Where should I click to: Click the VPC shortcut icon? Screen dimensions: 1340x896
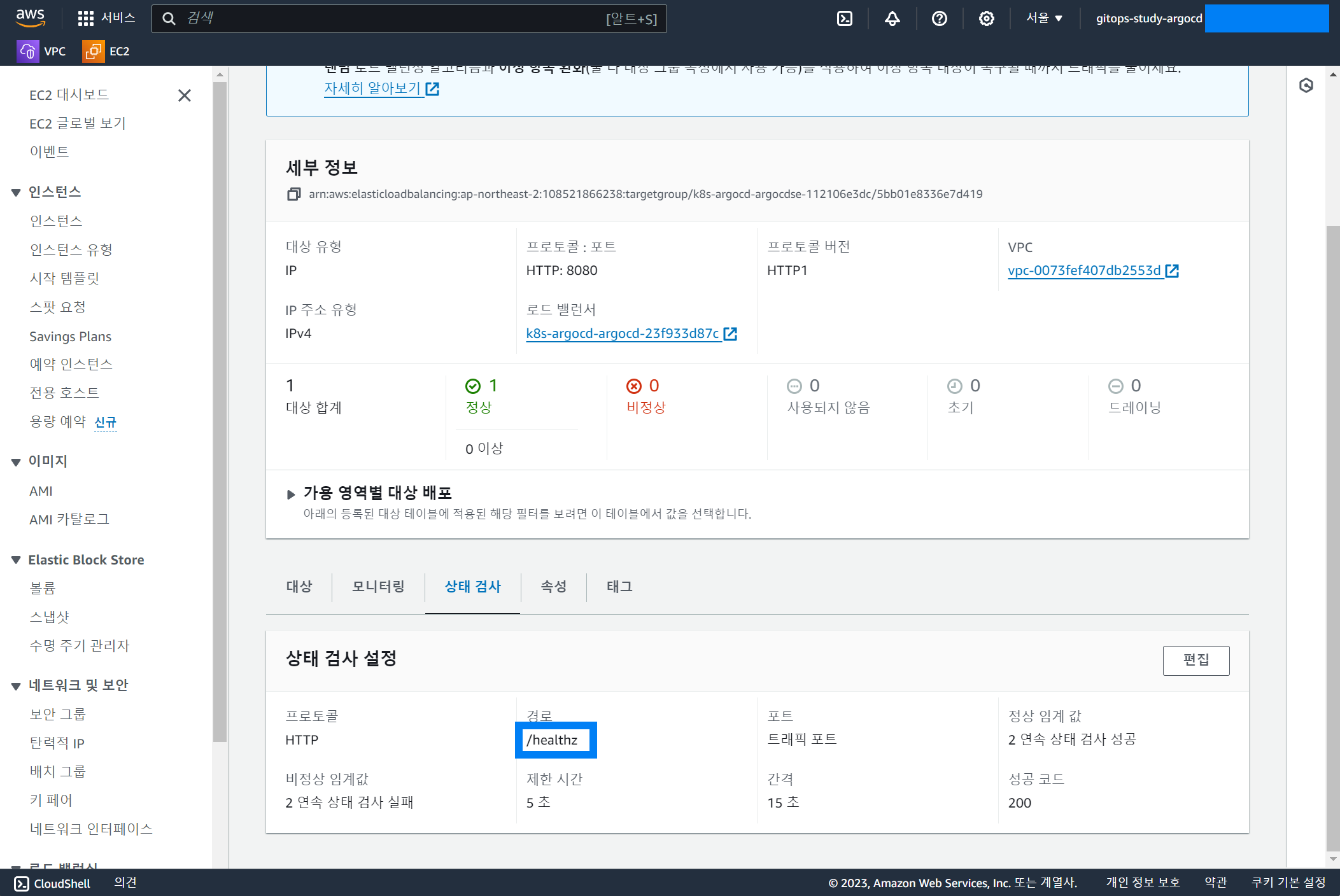click(27, 52)
